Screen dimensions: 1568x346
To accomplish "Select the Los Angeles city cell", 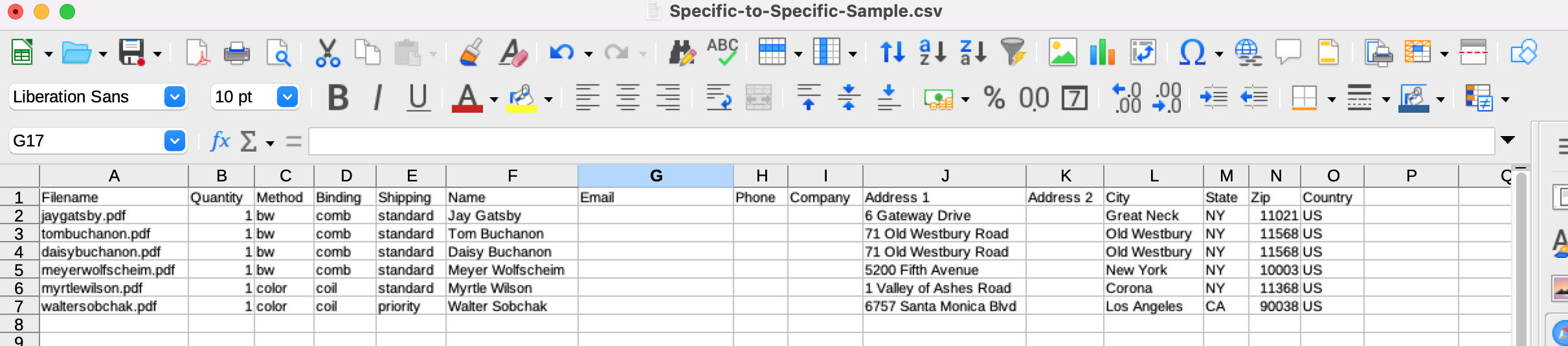I will [x=1154, y=306].
